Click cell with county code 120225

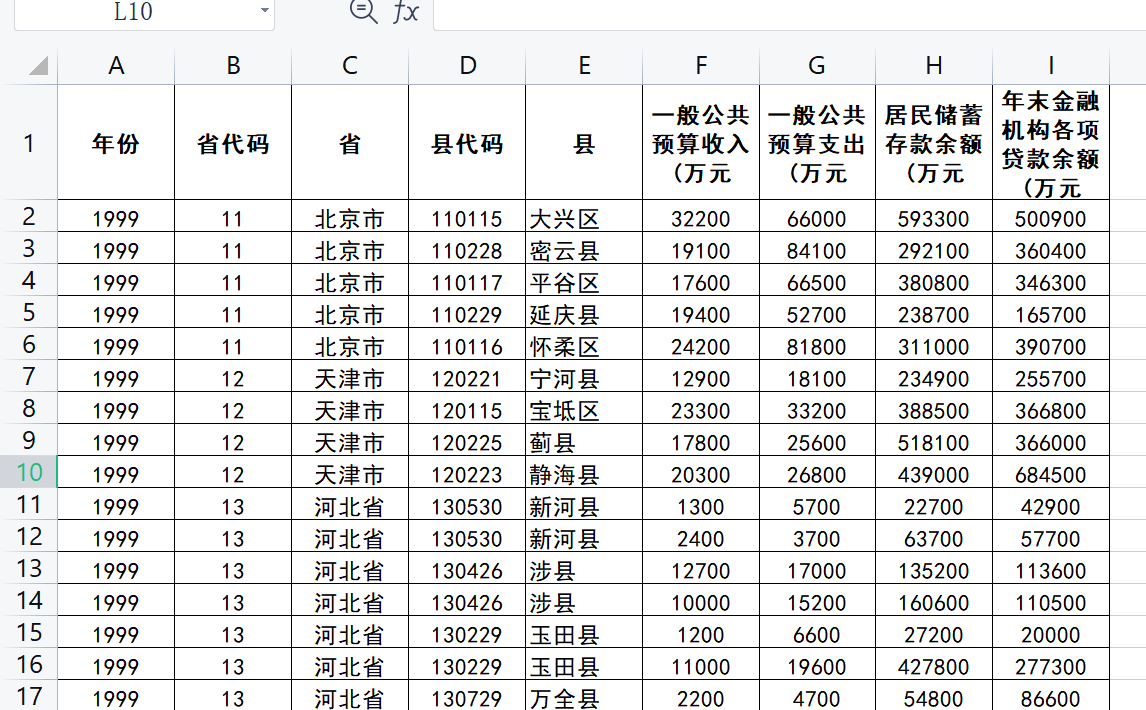(x=467, y=442)
